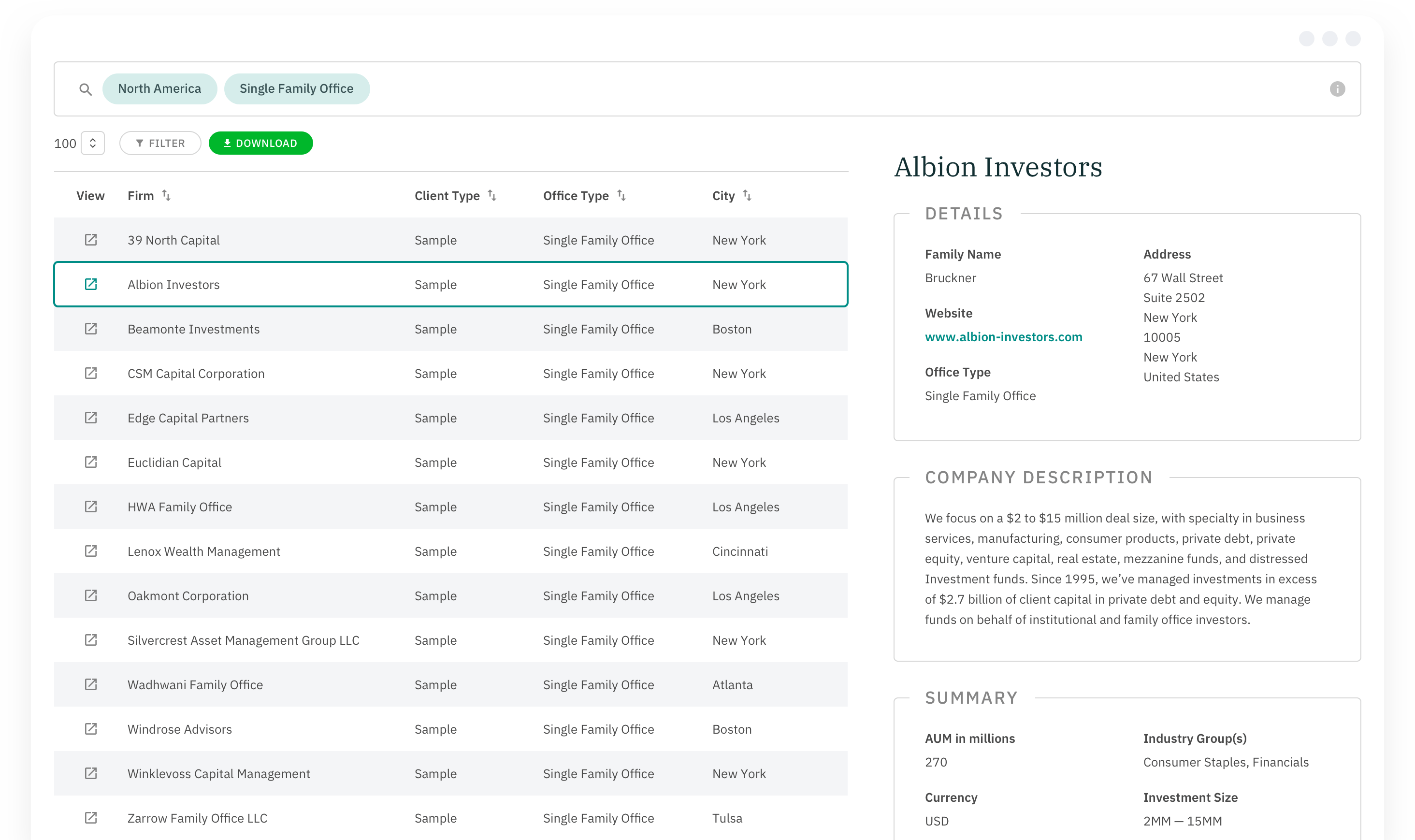This screenshot has width=1415, height=840.
Task: Click the DOWNLOAD button
Action: click(260, 143)
